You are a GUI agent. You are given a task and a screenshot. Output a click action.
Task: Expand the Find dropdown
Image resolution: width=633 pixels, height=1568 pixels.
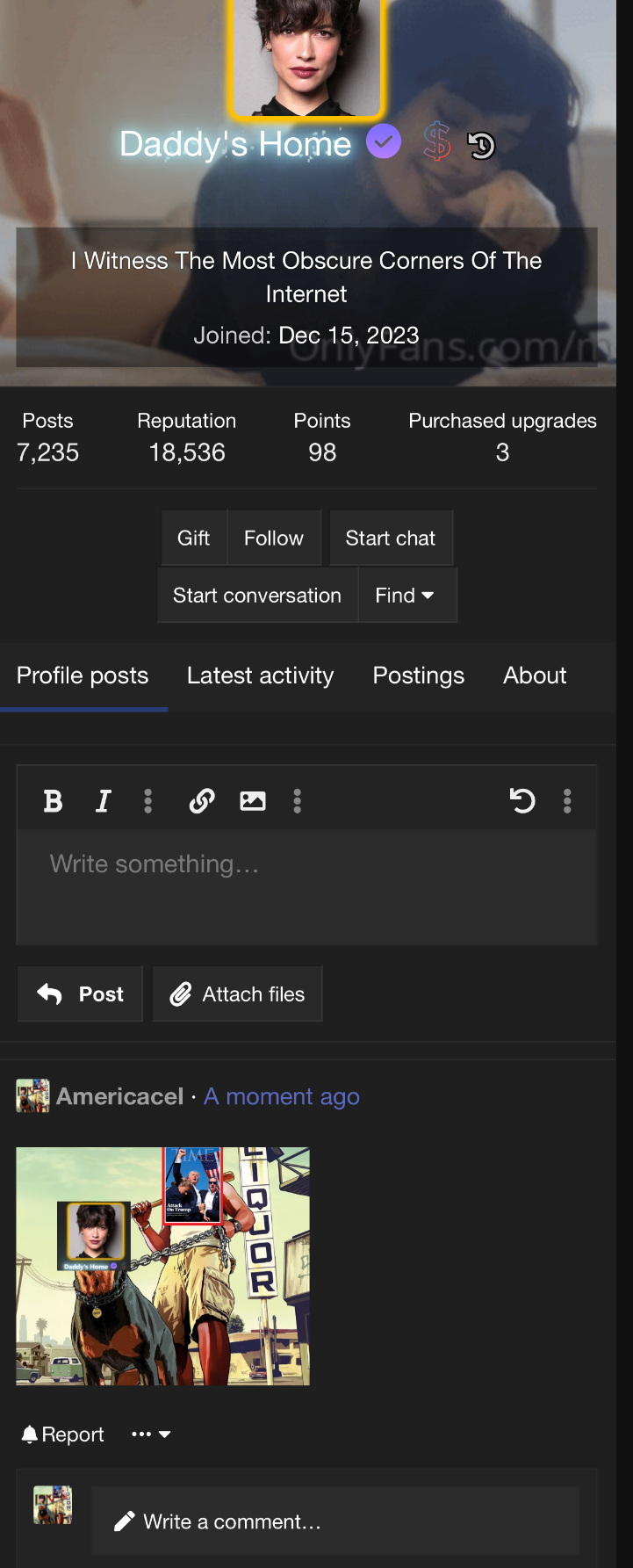(407, 595)
